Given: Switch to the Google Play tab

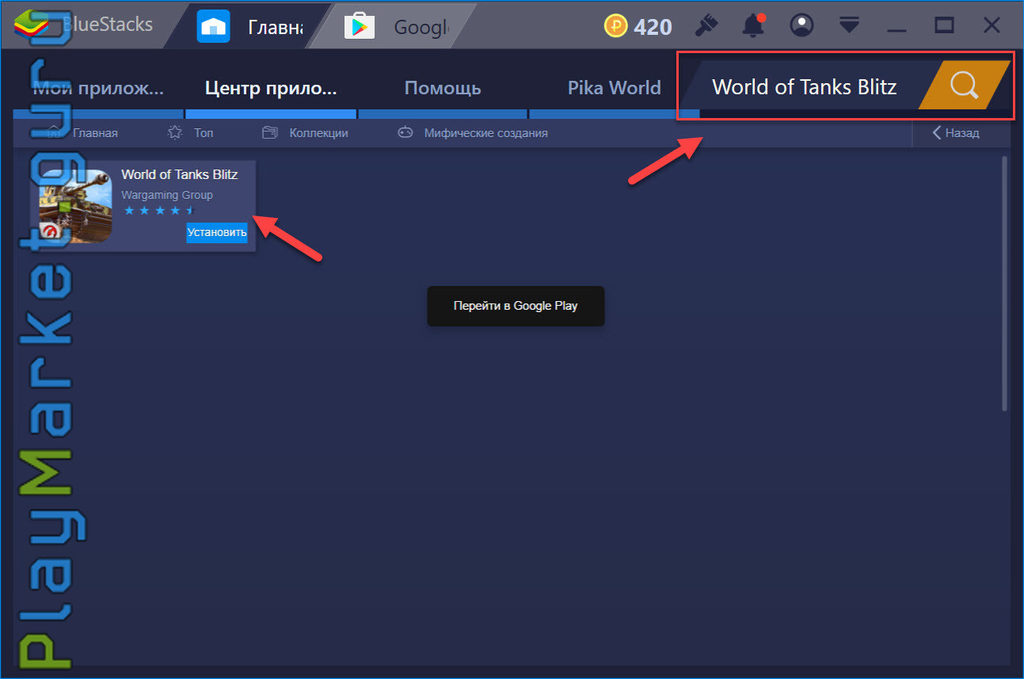Looking at the screenshot, I should point(396,27).
